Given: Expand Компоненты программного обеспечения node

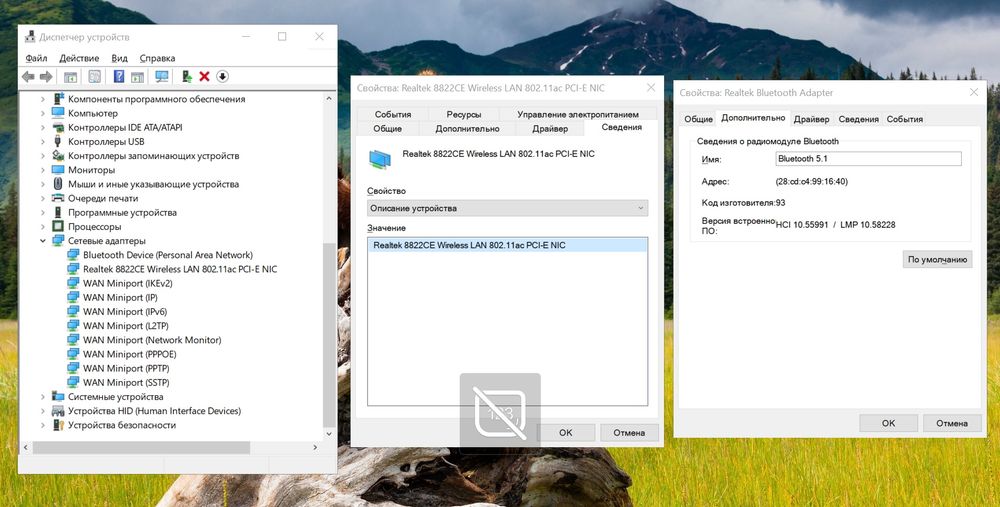Looking at the screenshot, I should tap(43, 99).
